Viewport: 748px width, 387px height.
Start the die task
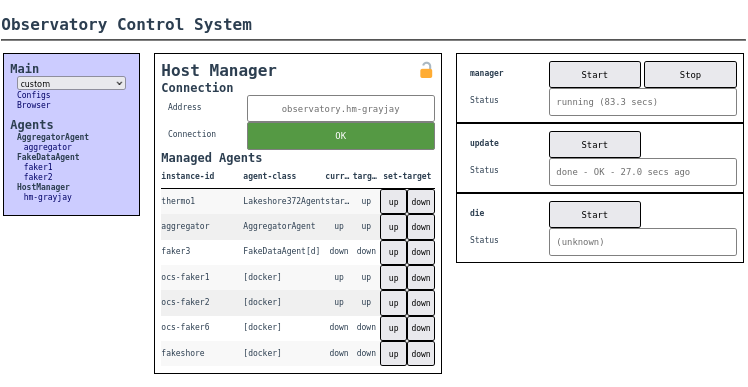[x=595, y=215]
